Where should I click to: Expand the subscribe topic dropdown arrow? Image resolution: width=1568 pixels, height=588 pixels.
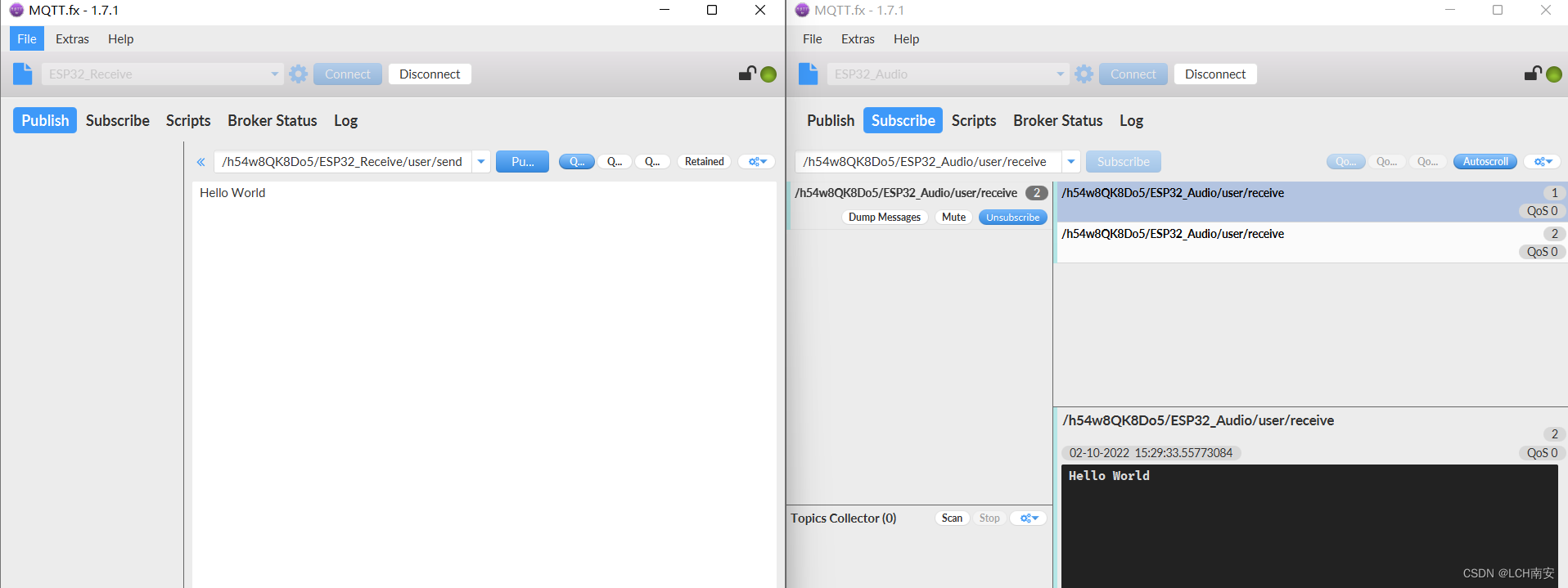pos(1071,162)
